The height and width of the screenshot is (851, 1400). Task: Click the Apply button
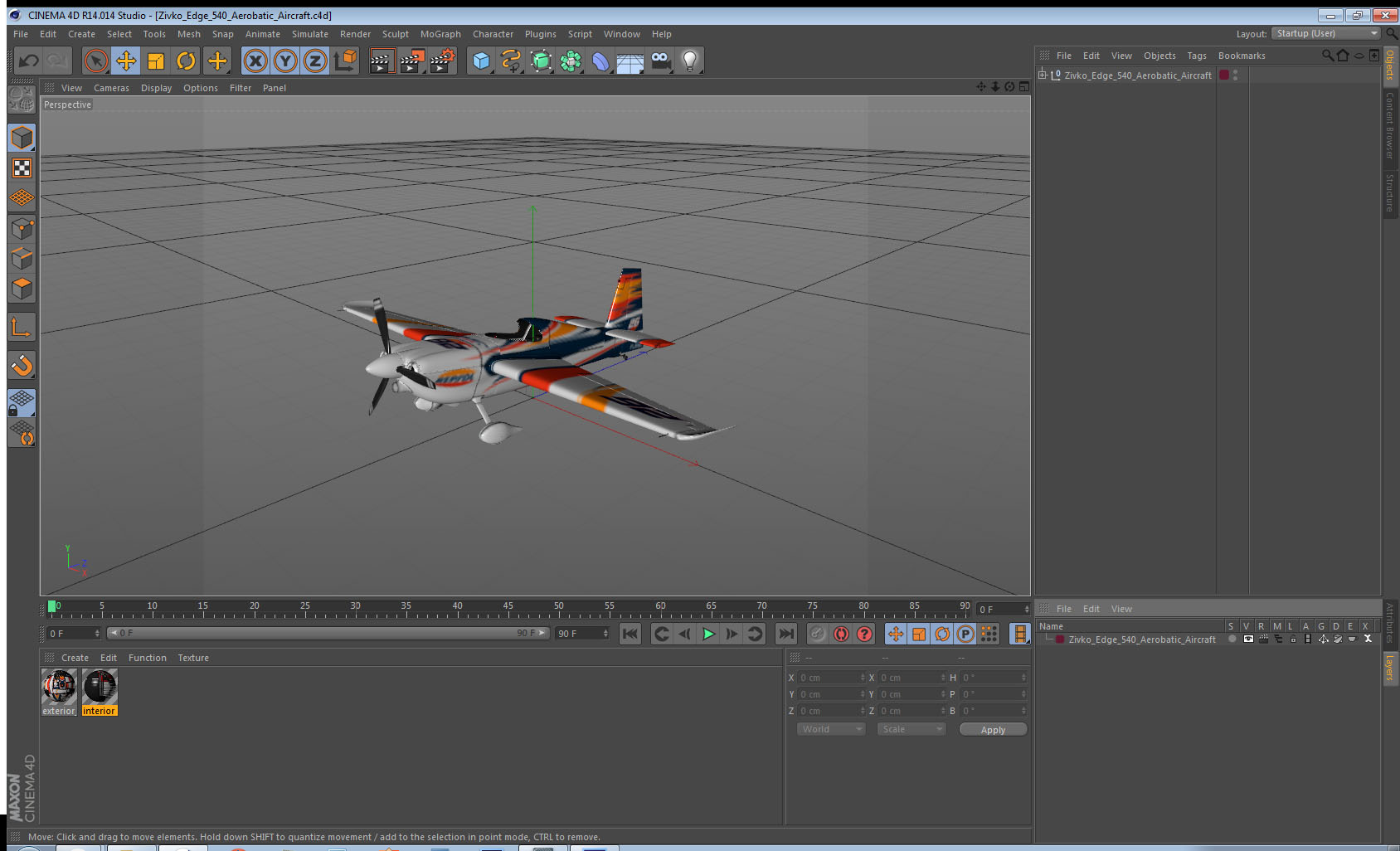pos(993,730)
